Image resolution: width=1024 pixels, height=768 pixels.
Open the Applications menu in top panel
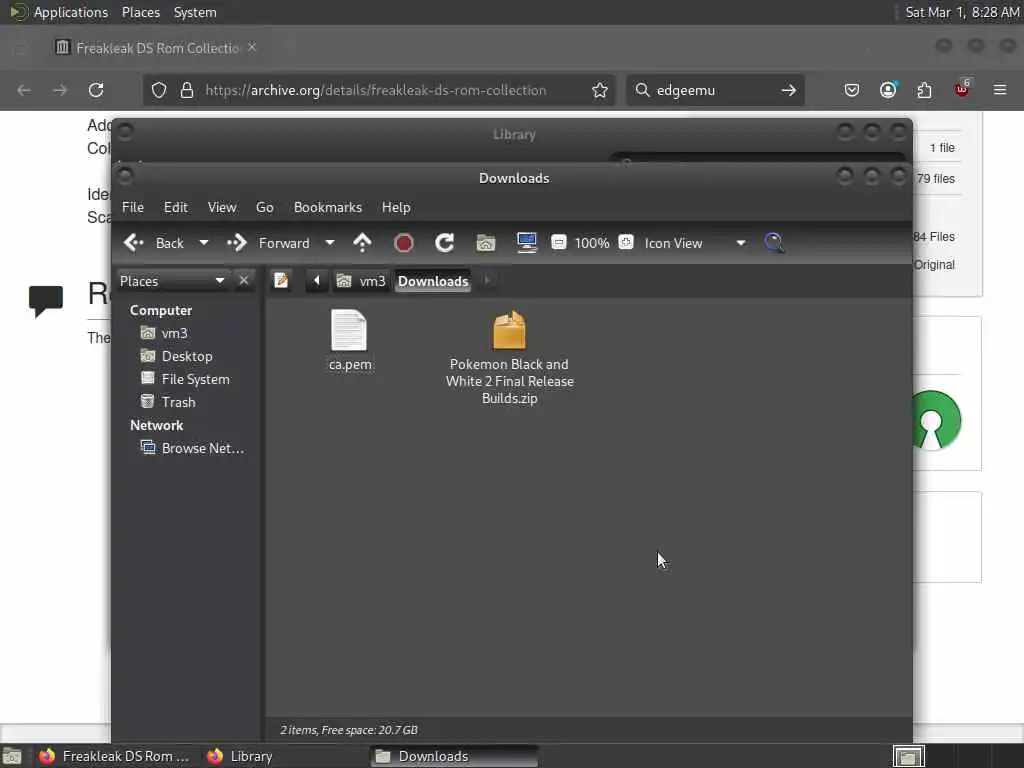pyautogui.click(x=71, y=12)
